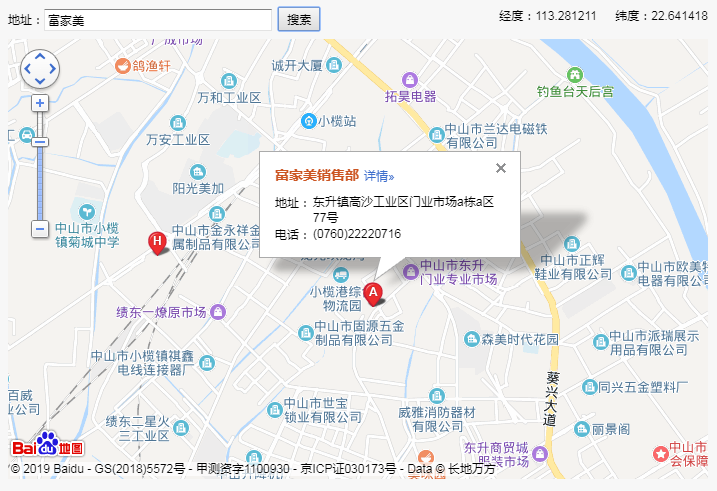Click 中山市世宝锁业有限公司 building icon

click(275, 410)
